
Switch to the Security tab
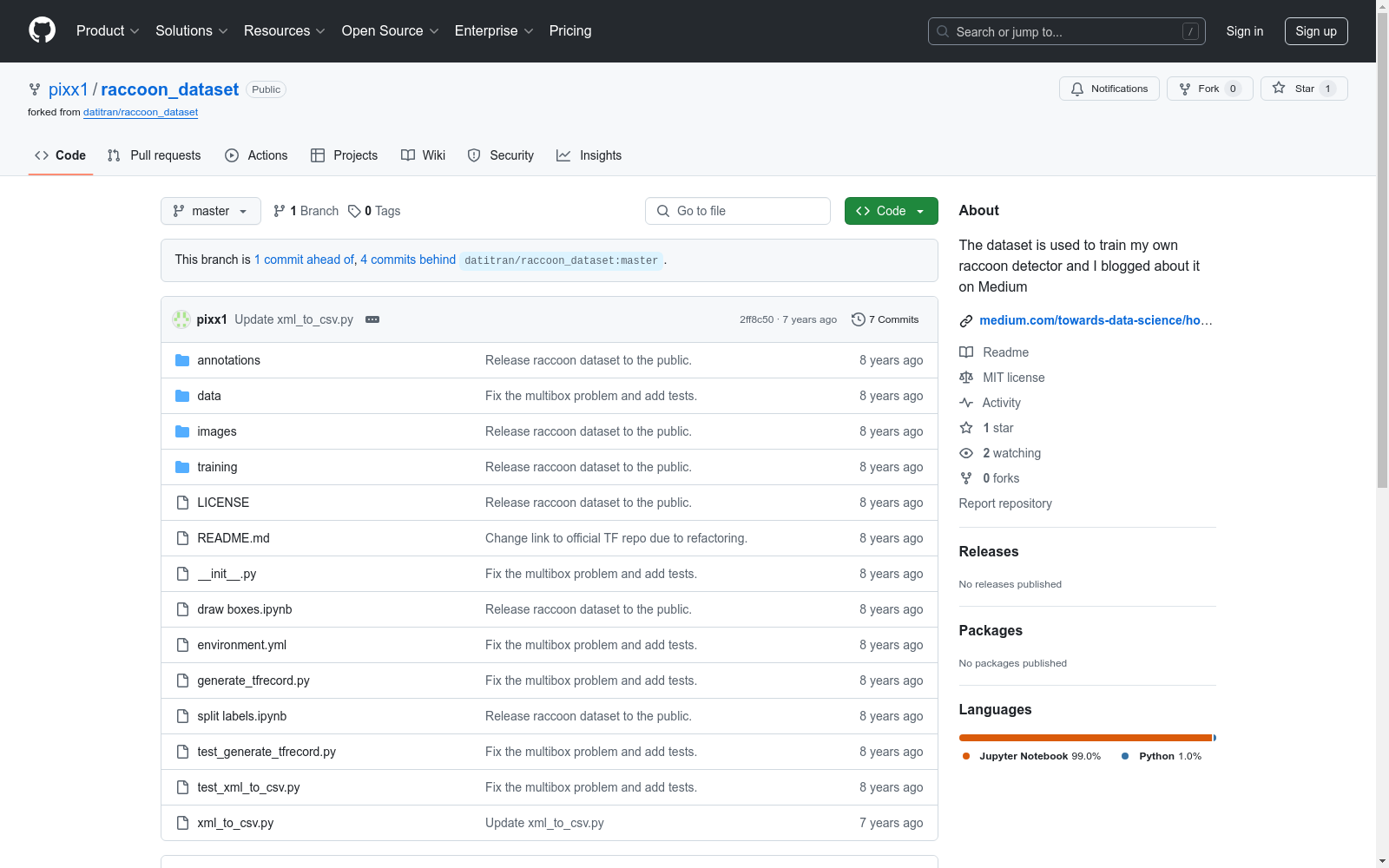click(x=501, y=155)
